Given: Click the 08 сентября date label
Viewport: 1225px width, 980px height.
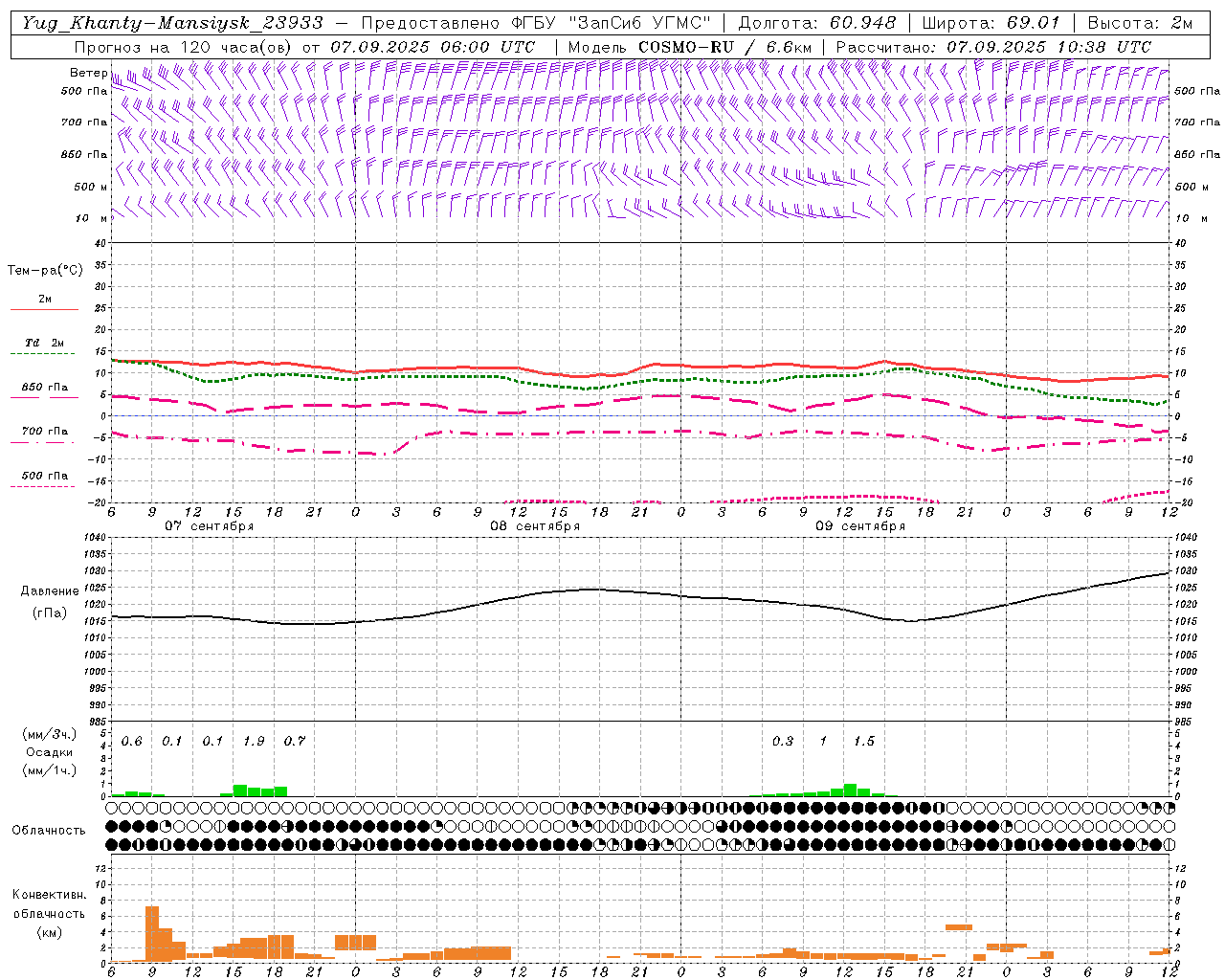Looking at the screenshot, I should (535, 526).
